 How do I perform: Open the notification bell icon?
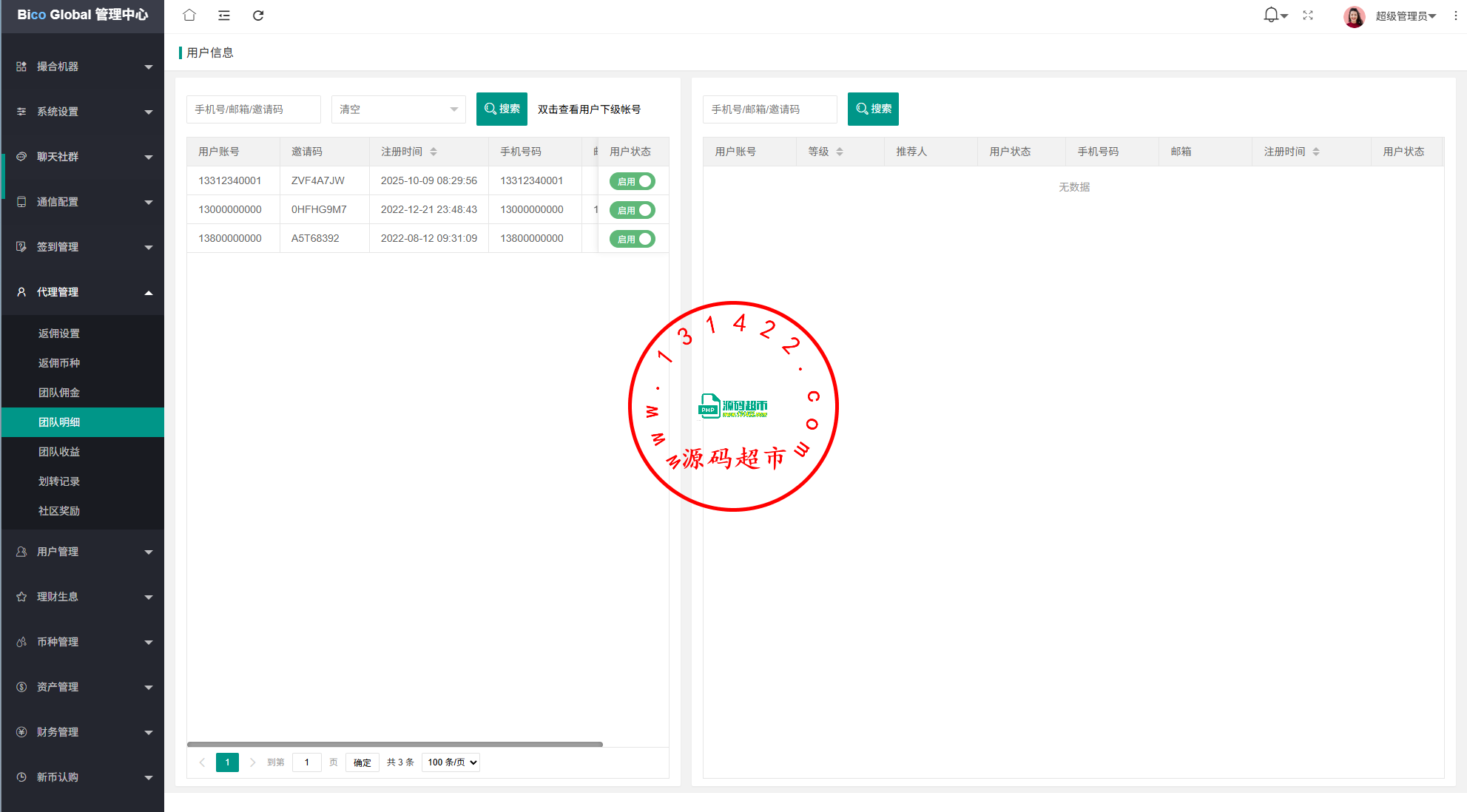point(1271,15)
